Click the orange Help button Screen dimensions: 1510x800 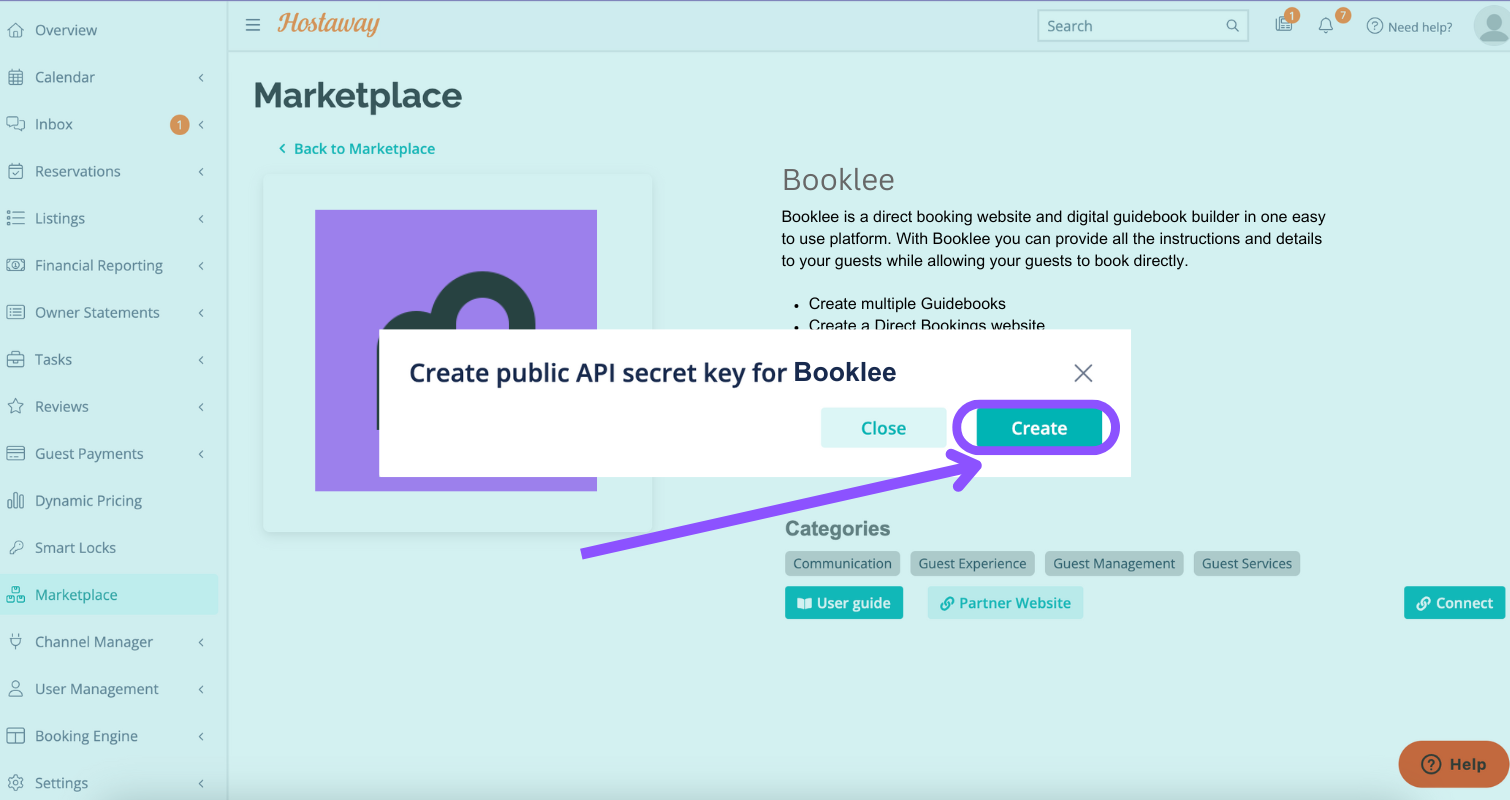pos(1453,764)
